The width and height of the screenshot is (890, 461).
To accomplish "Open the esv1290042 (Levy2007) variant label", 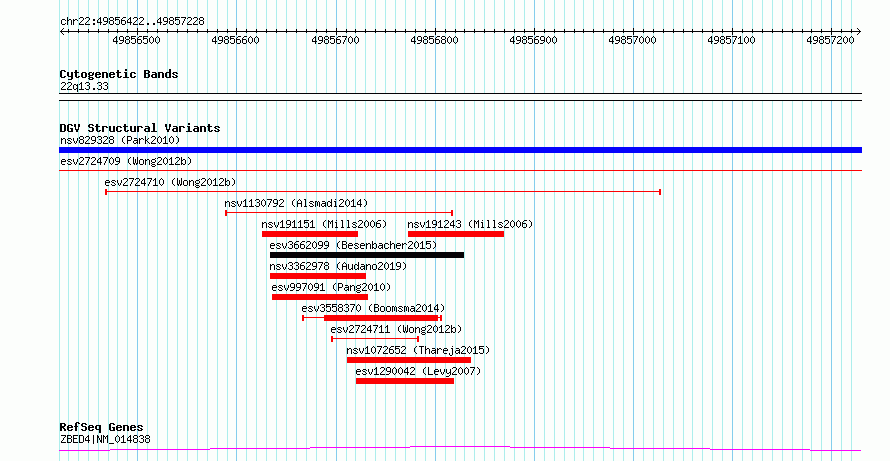I will pos(418,371).
